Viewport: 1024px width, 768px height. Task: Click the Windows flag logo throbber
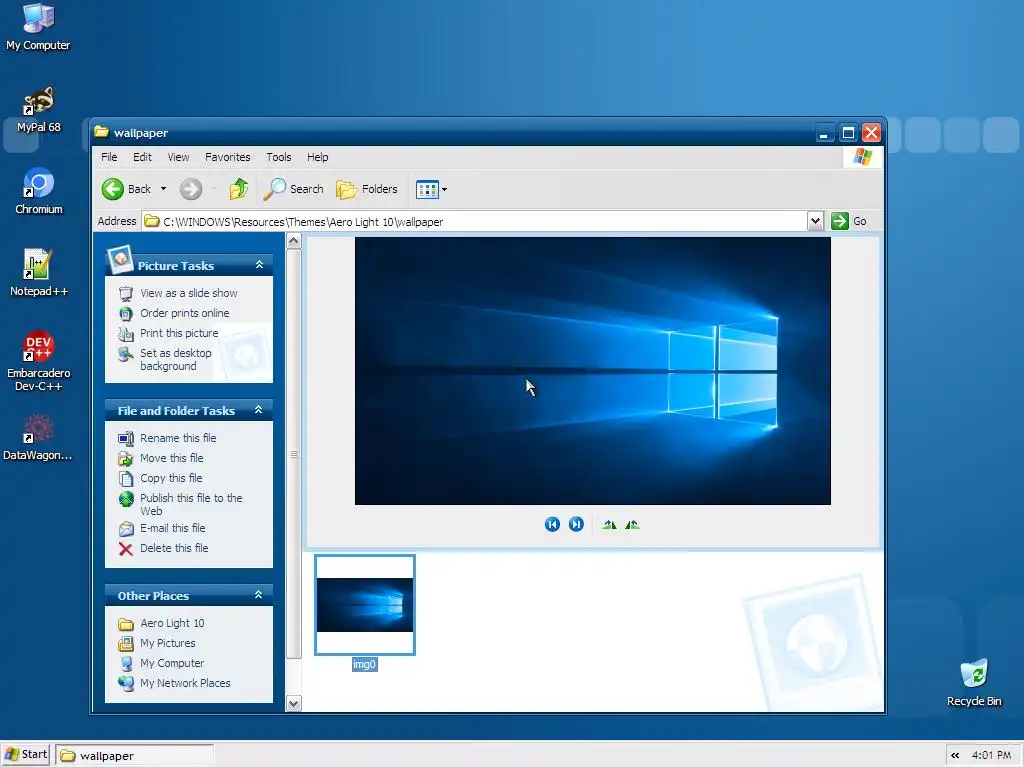pyautogui.click(x=863, y=157)
